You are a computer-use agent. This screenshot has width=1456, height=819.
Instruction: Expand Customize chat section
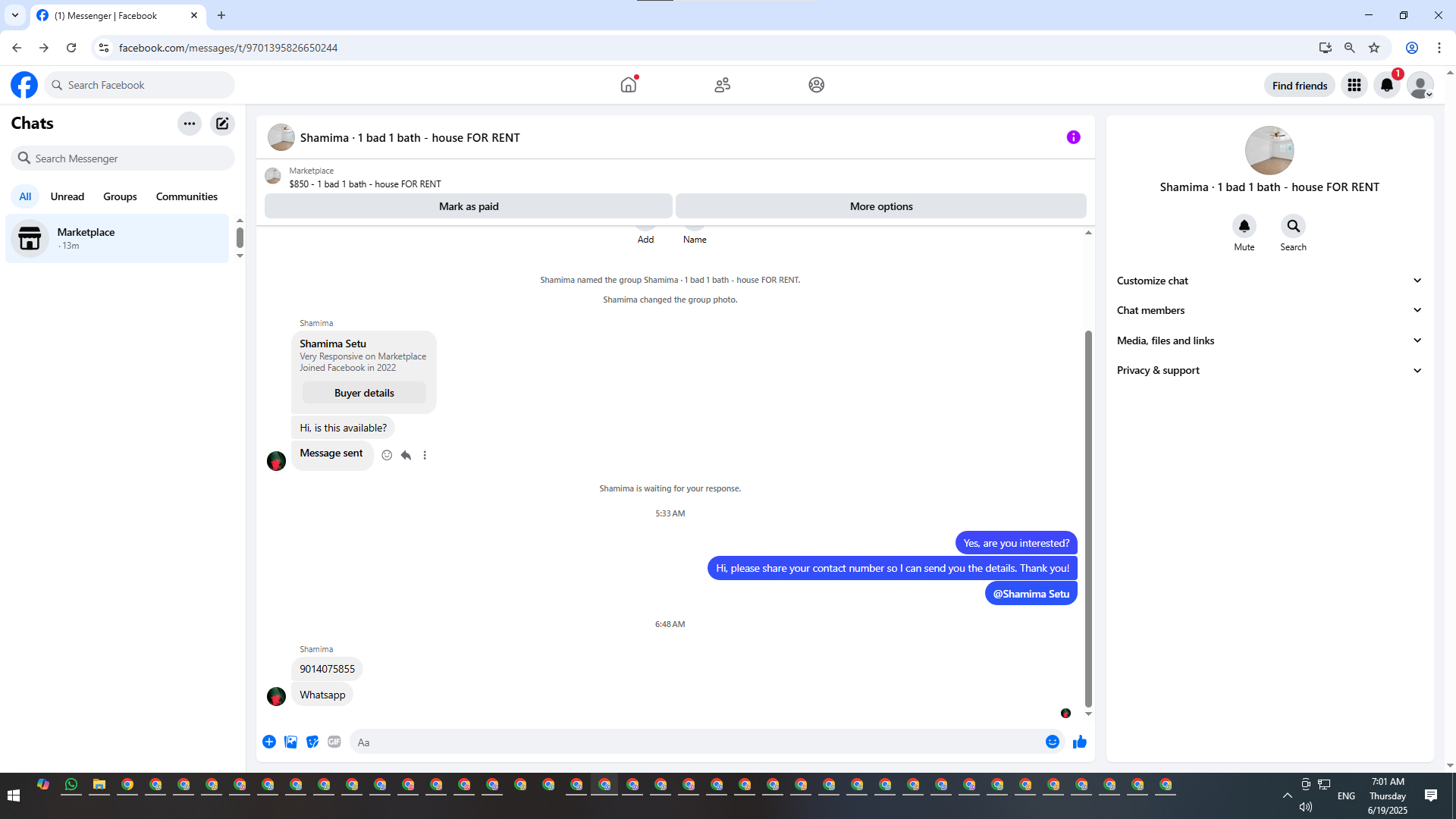coord(1269,281)
